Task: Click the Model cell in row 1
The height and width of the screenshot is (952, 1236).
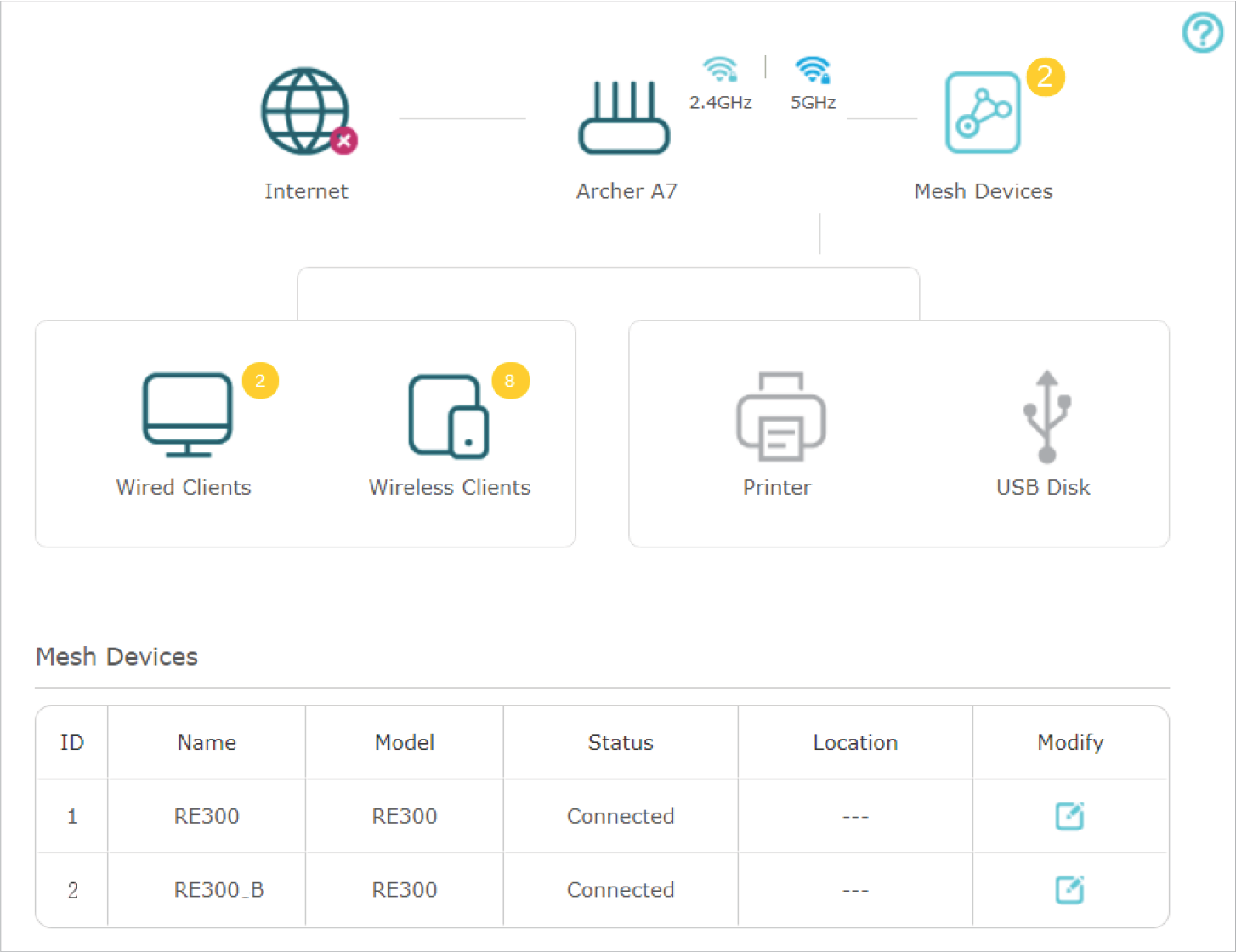Action: [x=405, y=816]
